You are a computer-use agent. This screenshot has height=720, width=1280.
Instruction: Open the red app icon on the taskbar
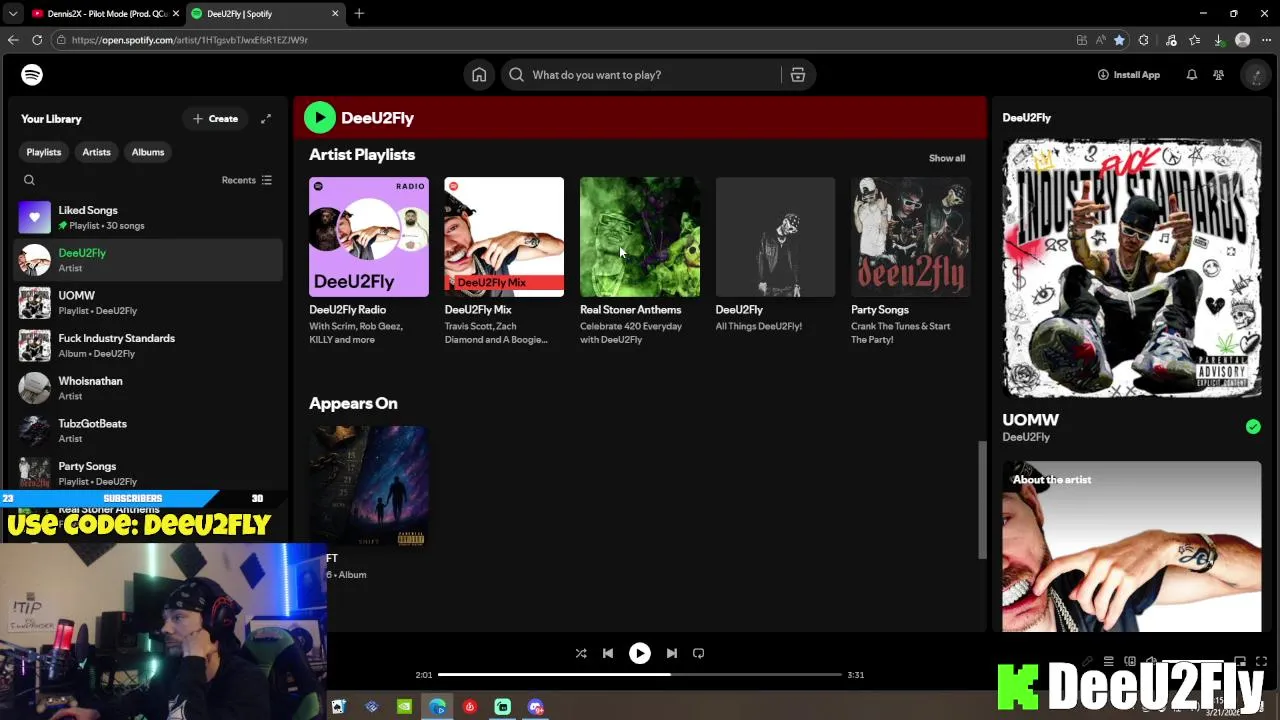tap(470, 707)
